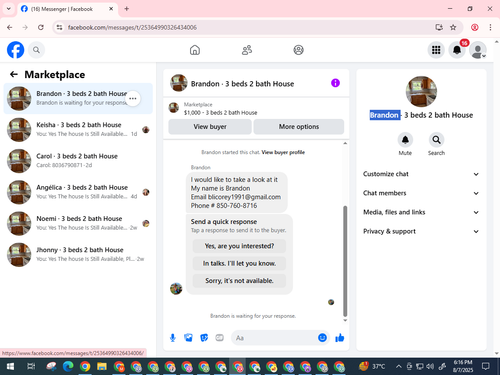
Task: Open notifications bell in the top bar
Action: point(457,50)
